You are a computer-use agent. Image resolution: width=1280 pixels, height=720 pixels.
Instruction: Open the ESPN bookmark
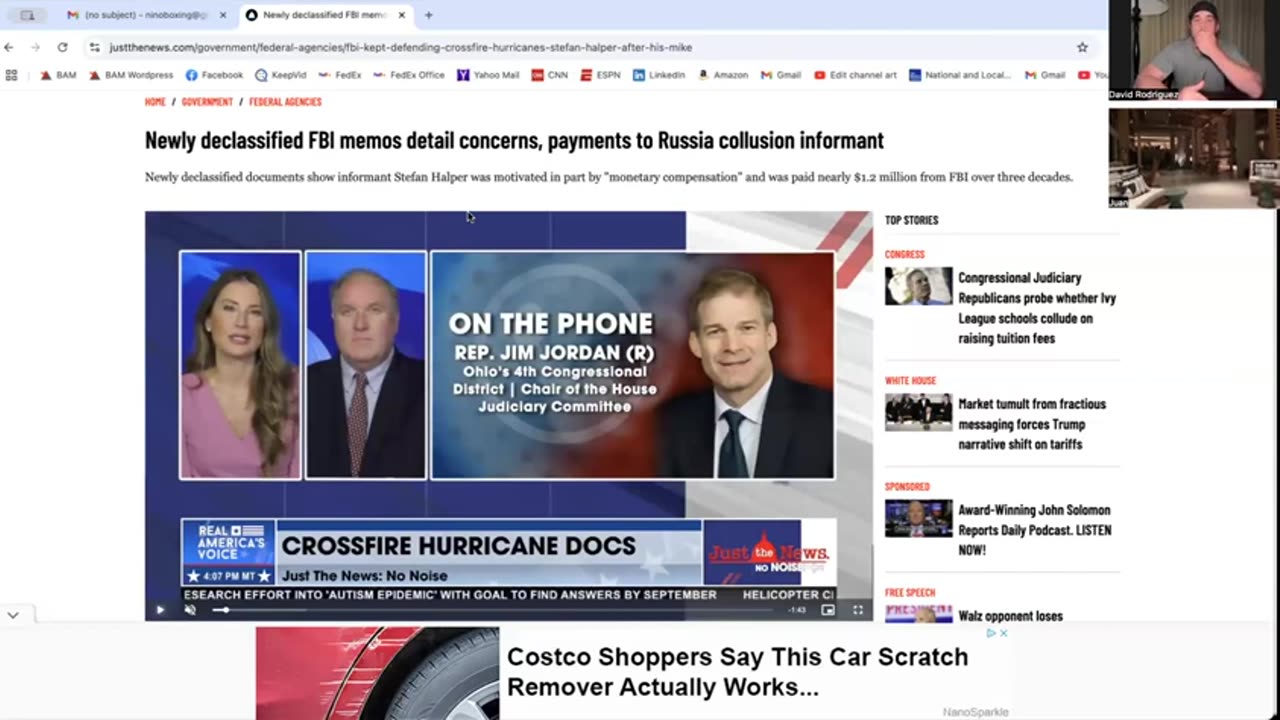600,75
